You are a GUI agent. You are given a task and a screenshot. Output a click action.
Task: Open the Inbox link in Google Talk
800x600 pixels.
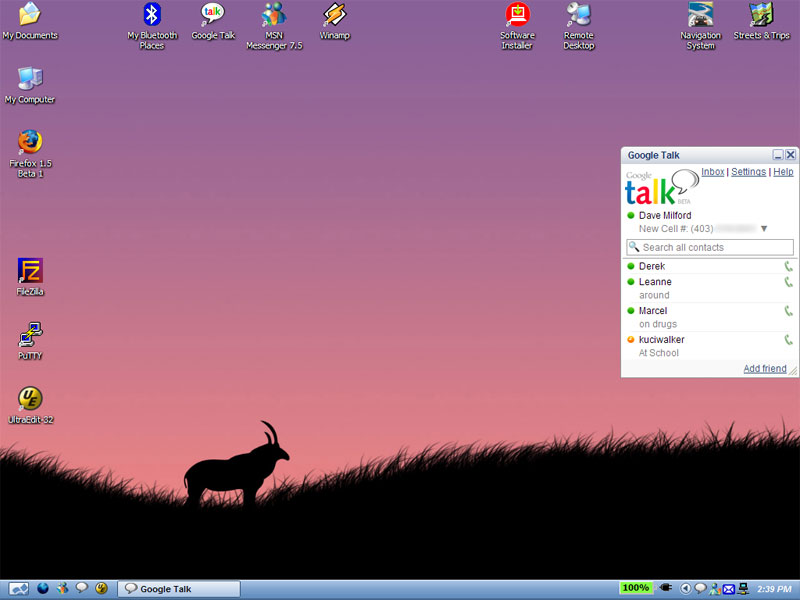[712, 172]
